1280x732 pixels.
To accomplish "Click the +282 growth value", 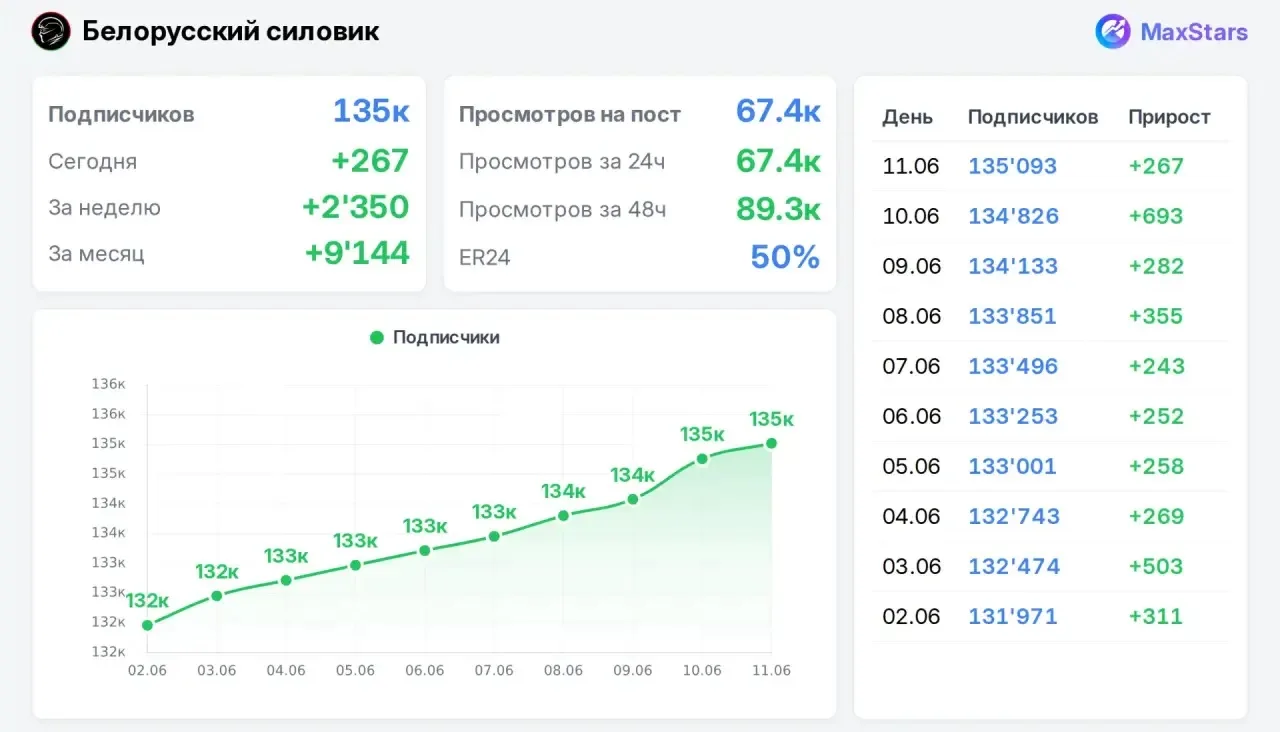I will click(x=1156, y=266).
